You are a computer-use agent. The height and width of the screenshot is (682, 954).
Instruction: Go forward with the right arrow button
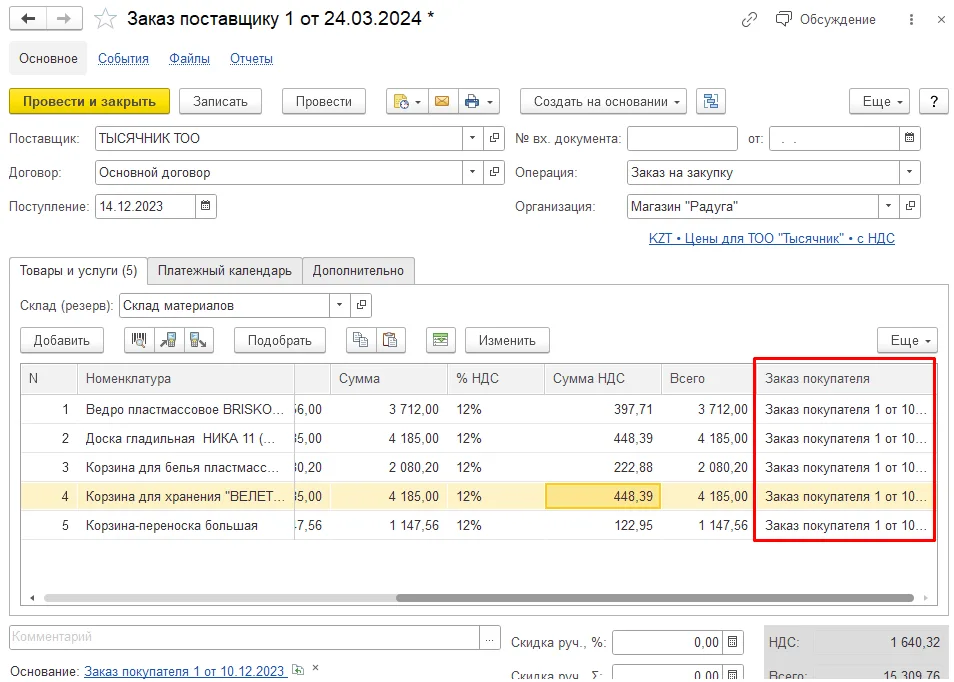coord(63,19)
